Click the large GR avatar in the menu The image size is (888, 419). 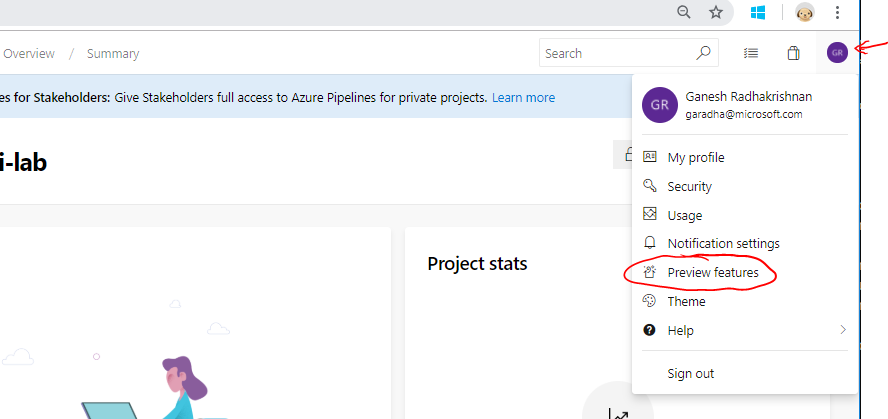pyautogui.click(x=660, y=105)
